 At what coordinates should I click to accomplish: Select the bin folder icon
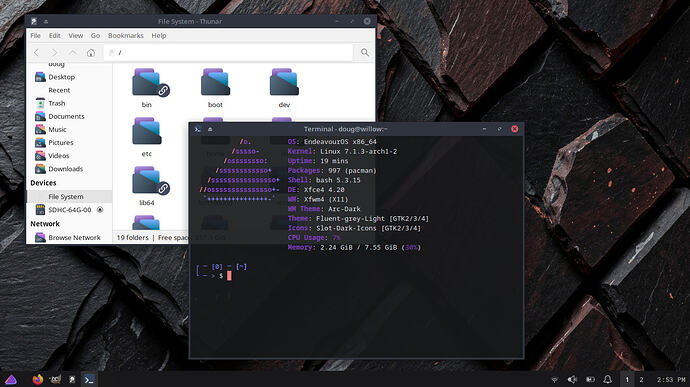coord(147,83)
